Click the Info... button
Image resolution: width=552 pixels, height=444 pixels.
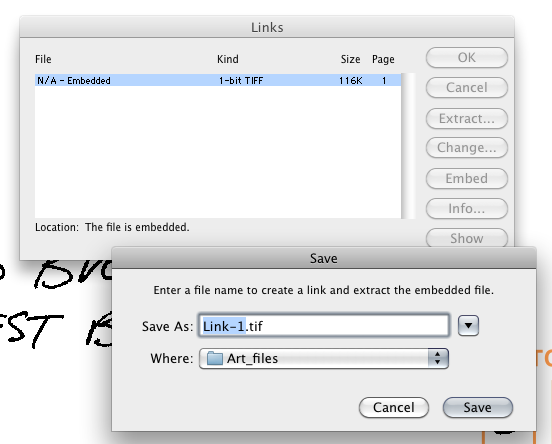467,208
